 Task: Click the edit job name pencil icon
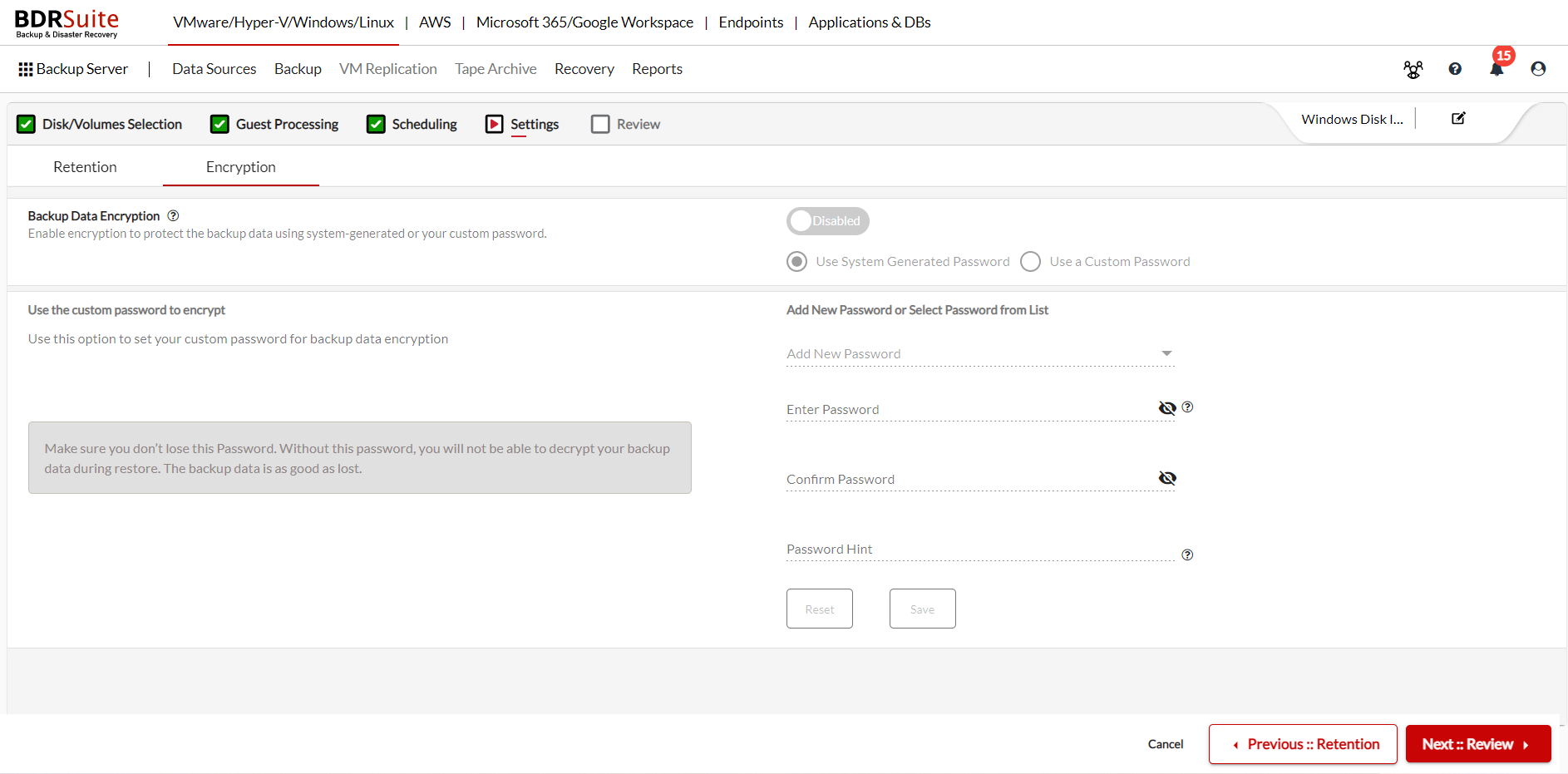[1458, 119]
